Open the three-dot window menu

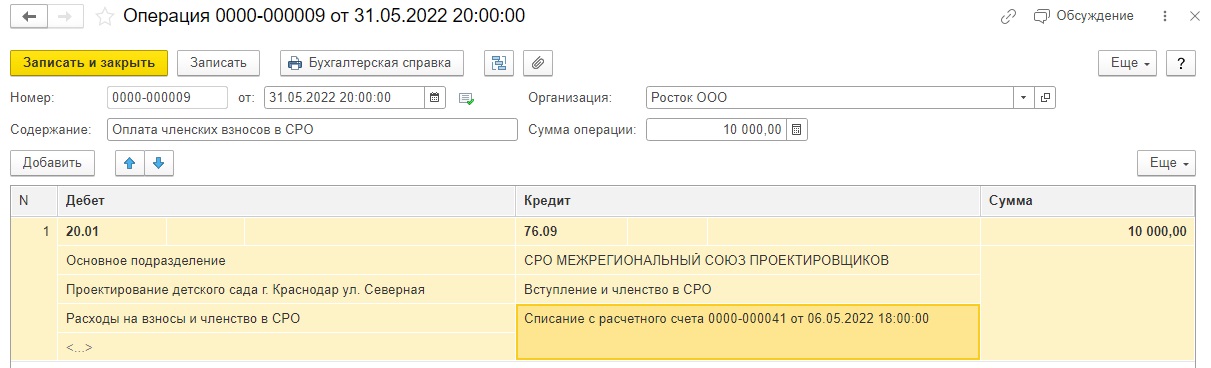click(1165, 16)
